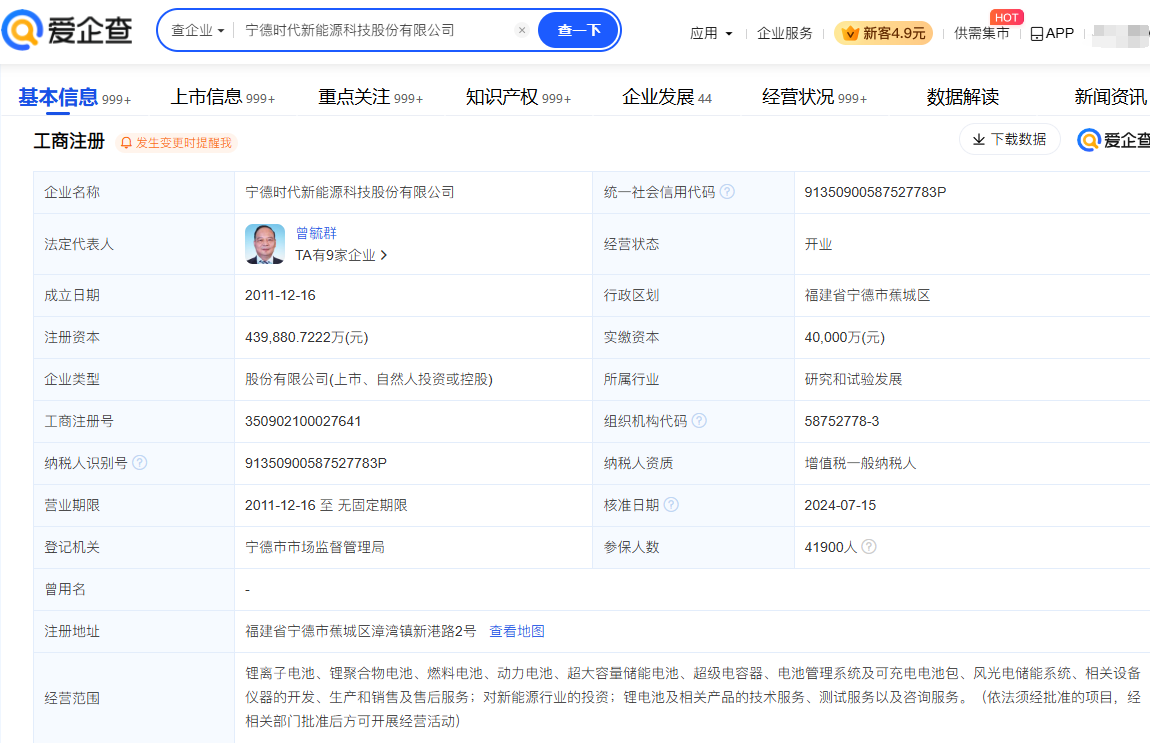Screen dimensions: 1150x743
Task: Click unified credit code 91350900587527783P beside 统一社会信用代码
Action: pos(875,192)
